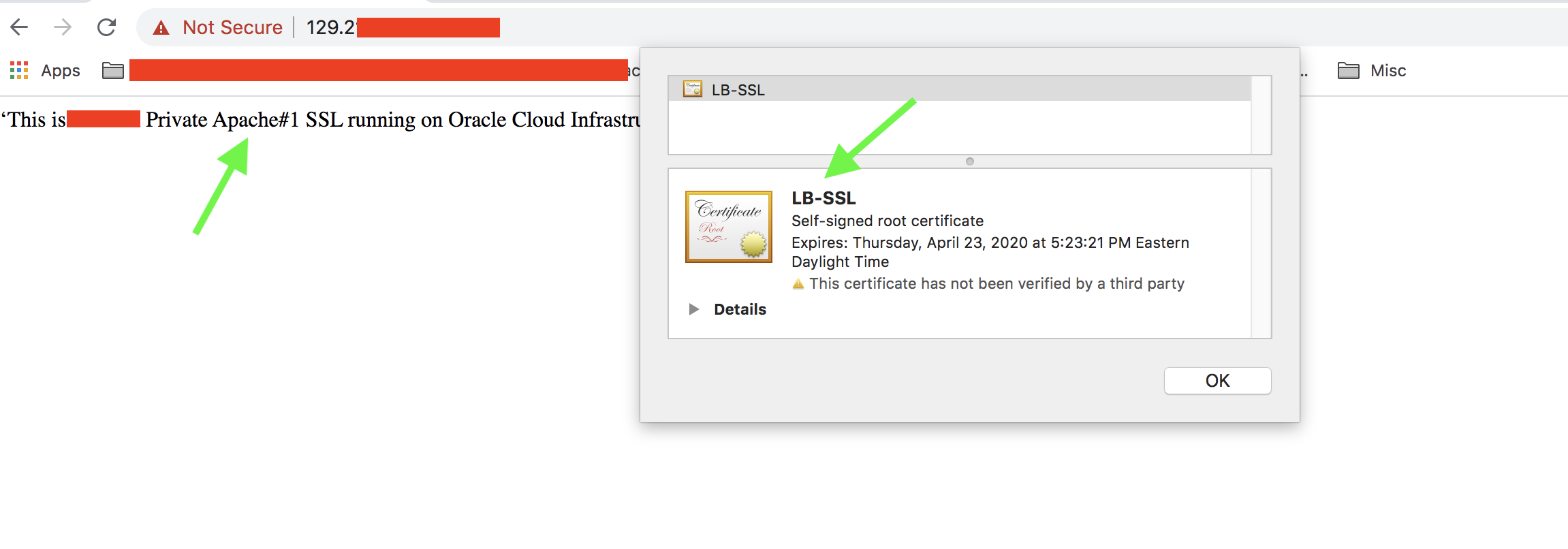
Task: Click the Misc bookmarks folder icon
Action: click(x=1348, y=71)
